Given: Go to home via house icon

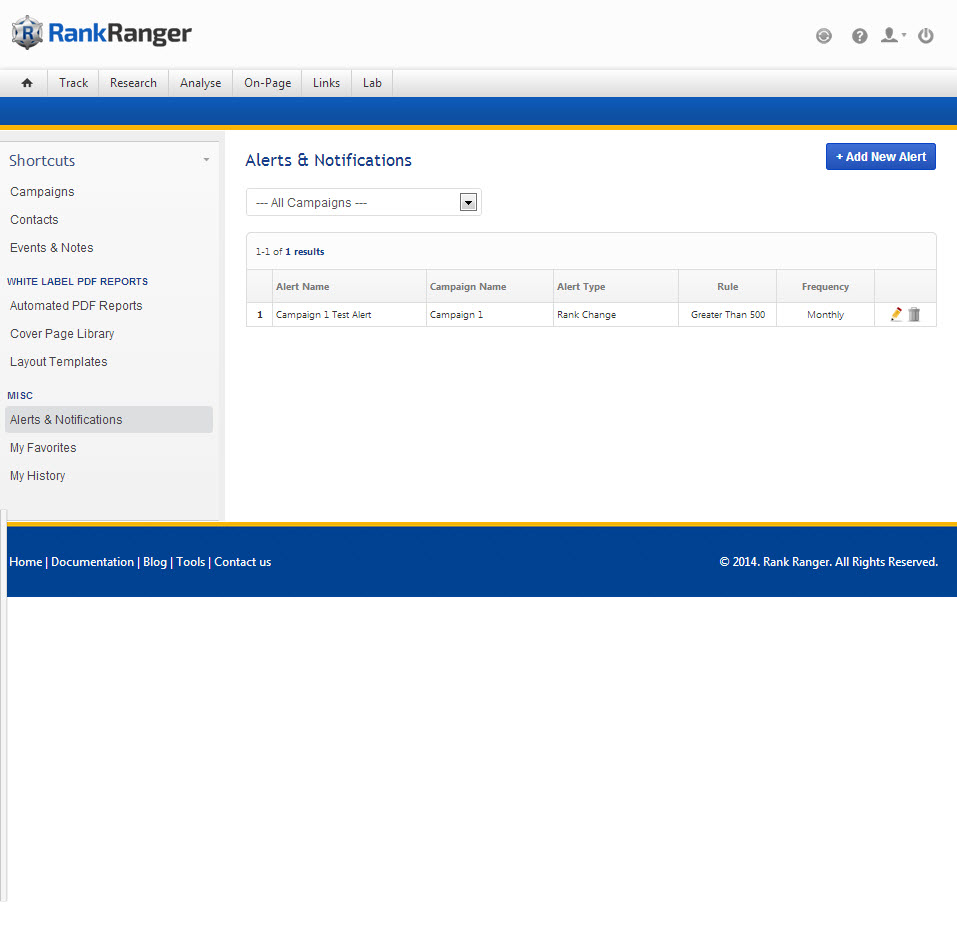Looking at the screenshot, I should pos(27,83).
